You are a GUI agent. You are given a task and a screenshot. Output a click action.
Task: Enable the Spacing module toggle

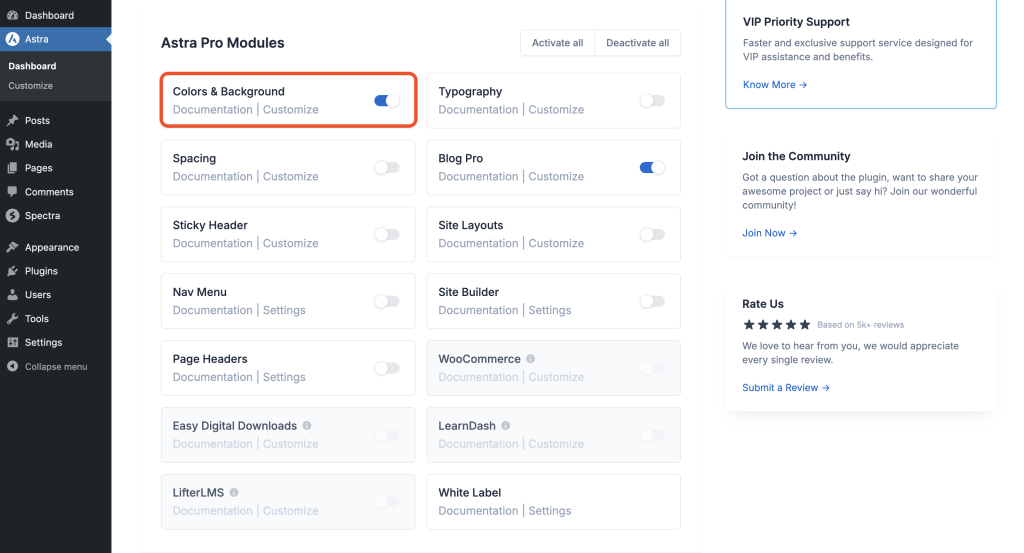387,168
